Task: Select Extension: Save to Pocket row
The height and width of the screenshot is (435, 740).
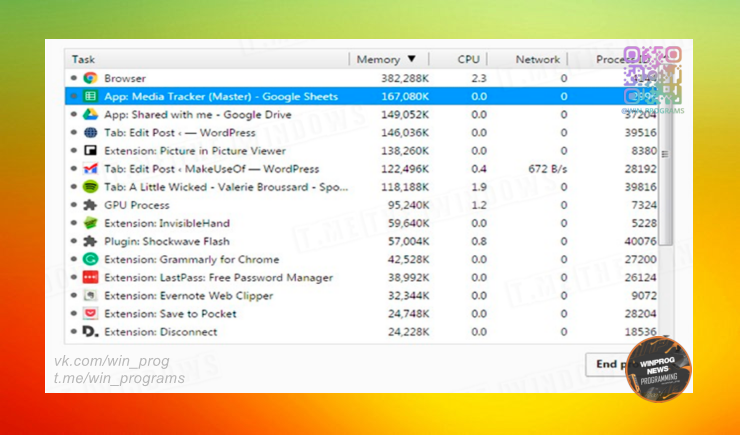Action: pyautogui.click(x=362, y=313)
